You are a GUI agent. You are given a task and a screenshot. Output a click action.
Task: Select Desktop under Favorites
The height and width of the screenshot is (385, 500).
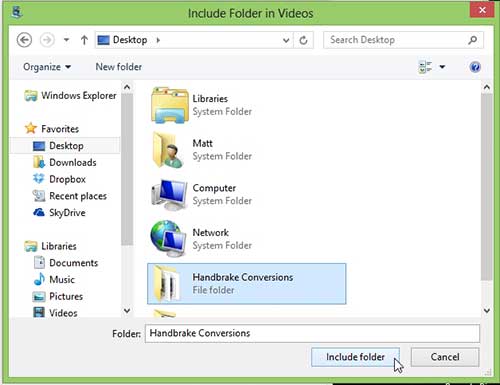tap(66, 146)
